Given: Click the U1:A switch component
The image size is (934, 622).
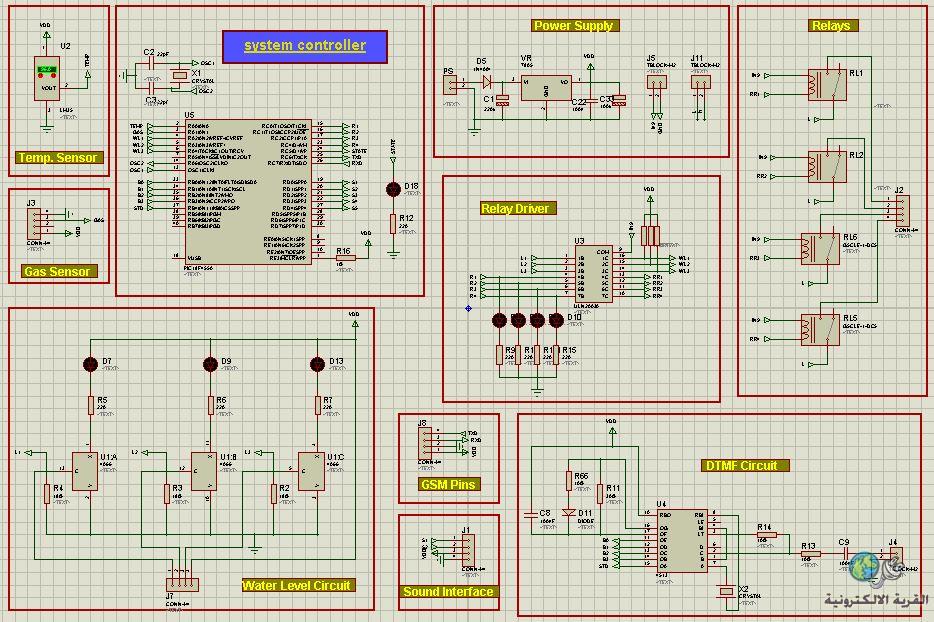Looking at the screenshot, I should pos(85,471).
